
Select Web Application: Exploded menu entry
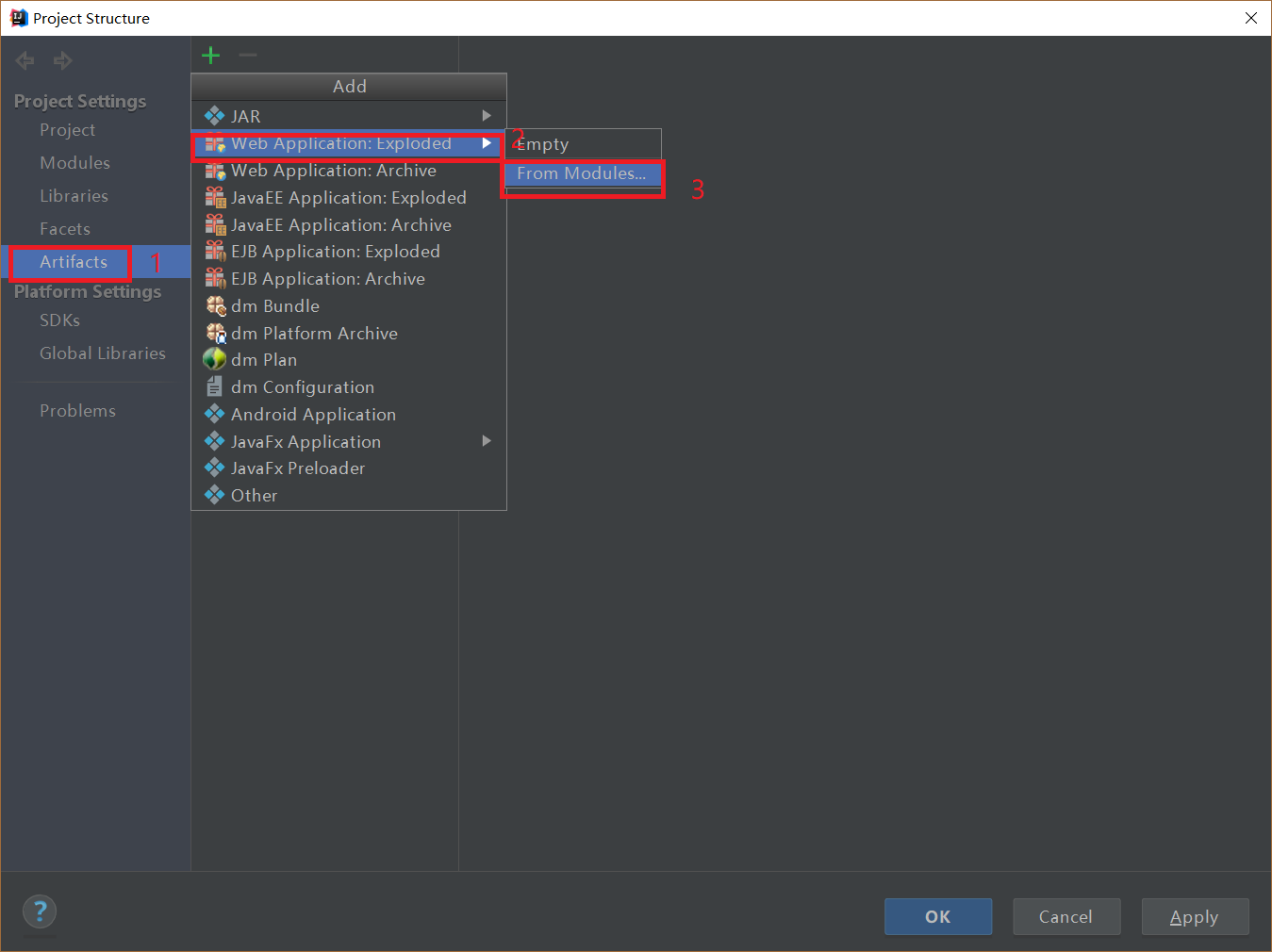(x=349, y=143)
